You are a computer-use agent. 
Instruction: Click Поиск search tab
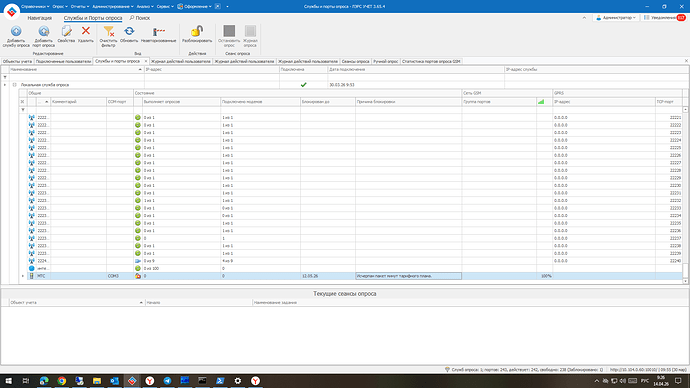click(x=139, y=18)
